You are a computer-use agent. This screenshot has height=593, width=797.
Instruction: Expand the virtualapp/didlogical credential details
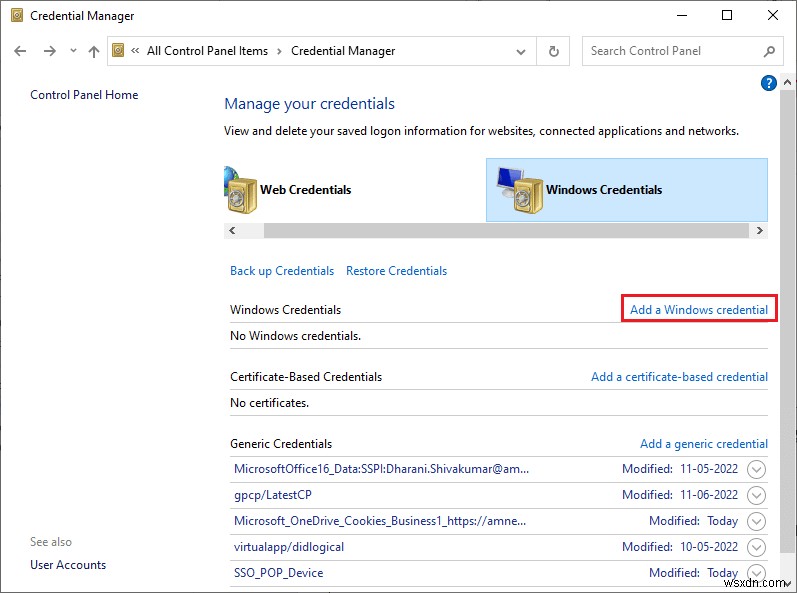[756, 547]
